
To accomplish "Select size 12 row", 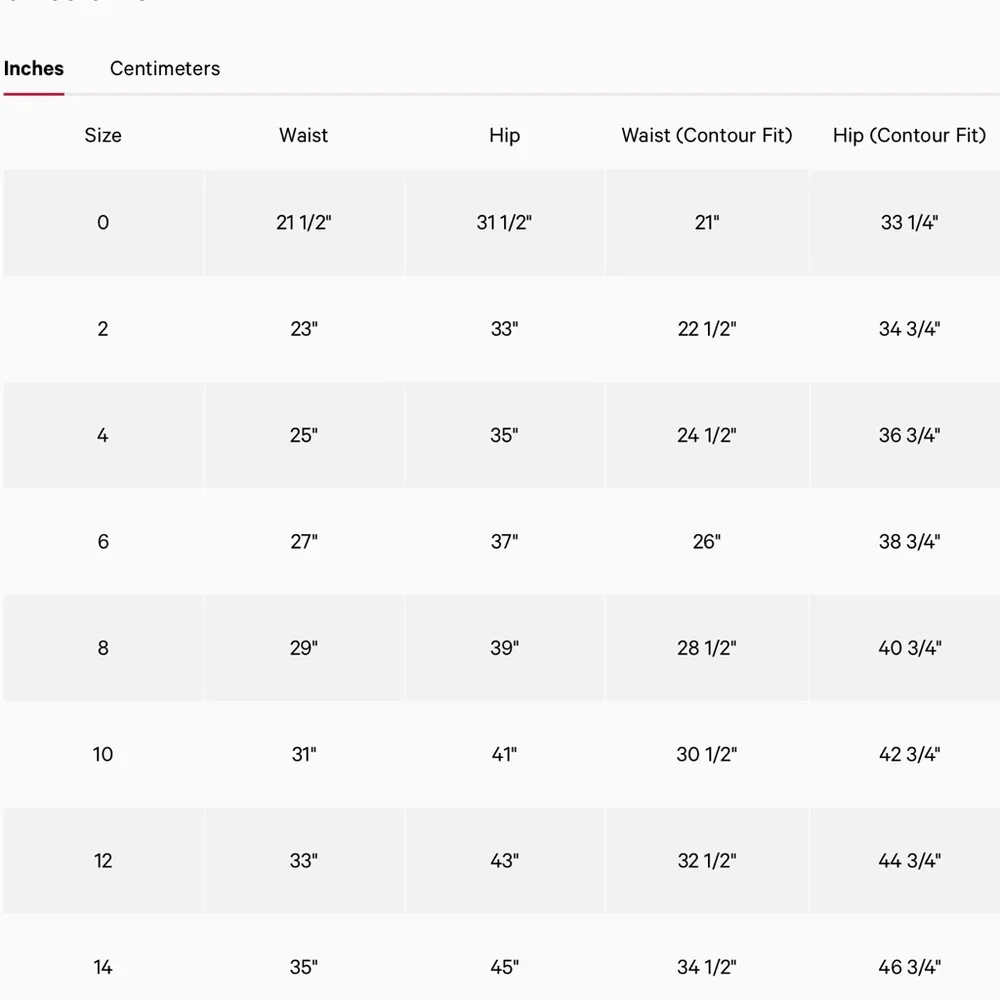I will coord(103,860).
